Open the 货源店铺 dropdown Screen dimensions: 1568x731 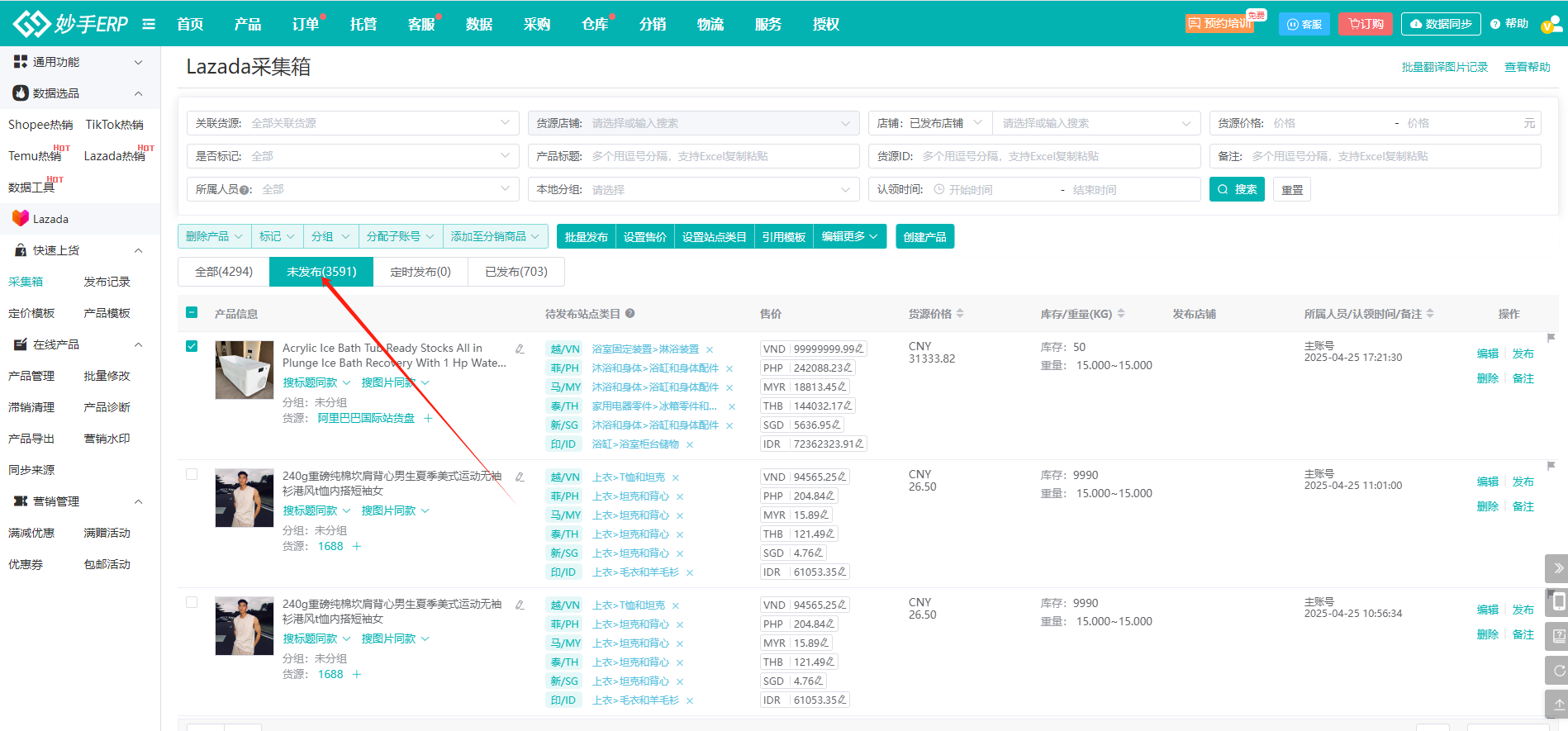[x=694, y=123]
